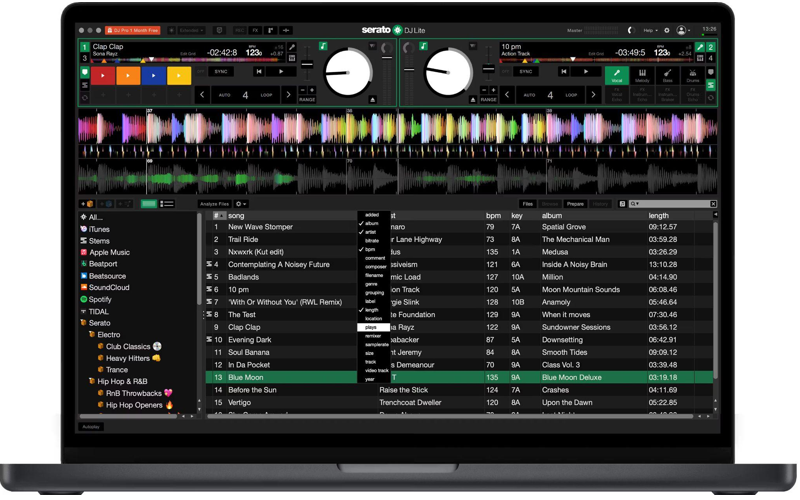Toggle key lock note icon on deck 2
The height and width of the screenshot is (500, 800).
(423, 46)
